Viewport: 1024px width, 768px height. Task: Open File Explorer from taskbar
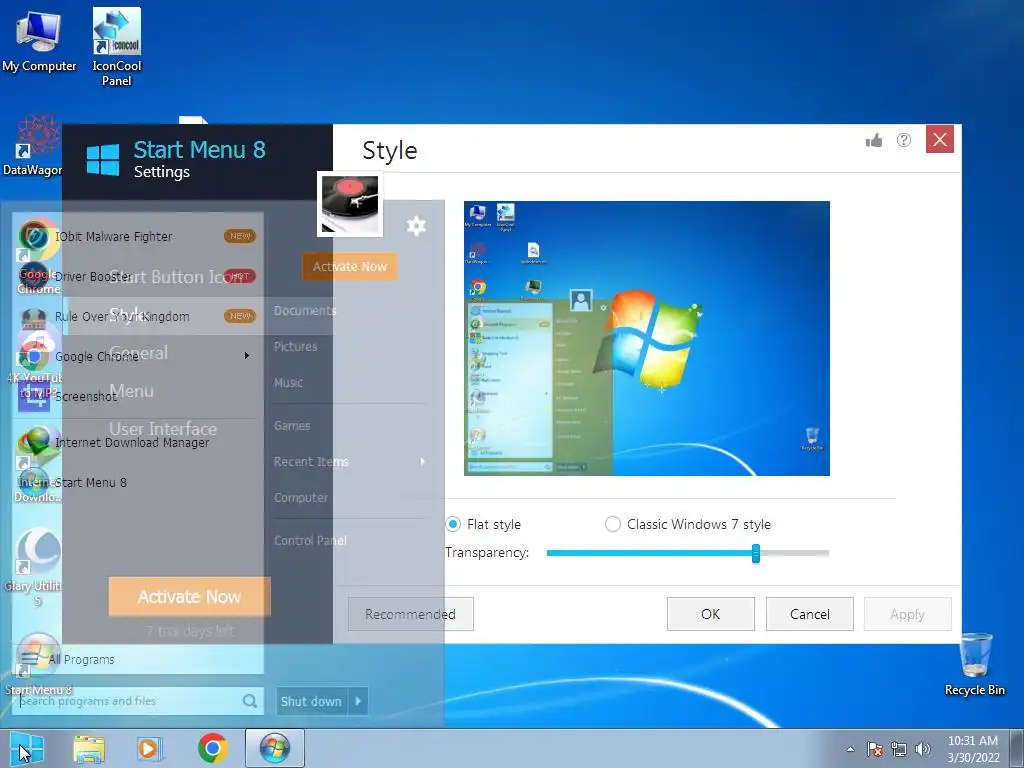89,748
